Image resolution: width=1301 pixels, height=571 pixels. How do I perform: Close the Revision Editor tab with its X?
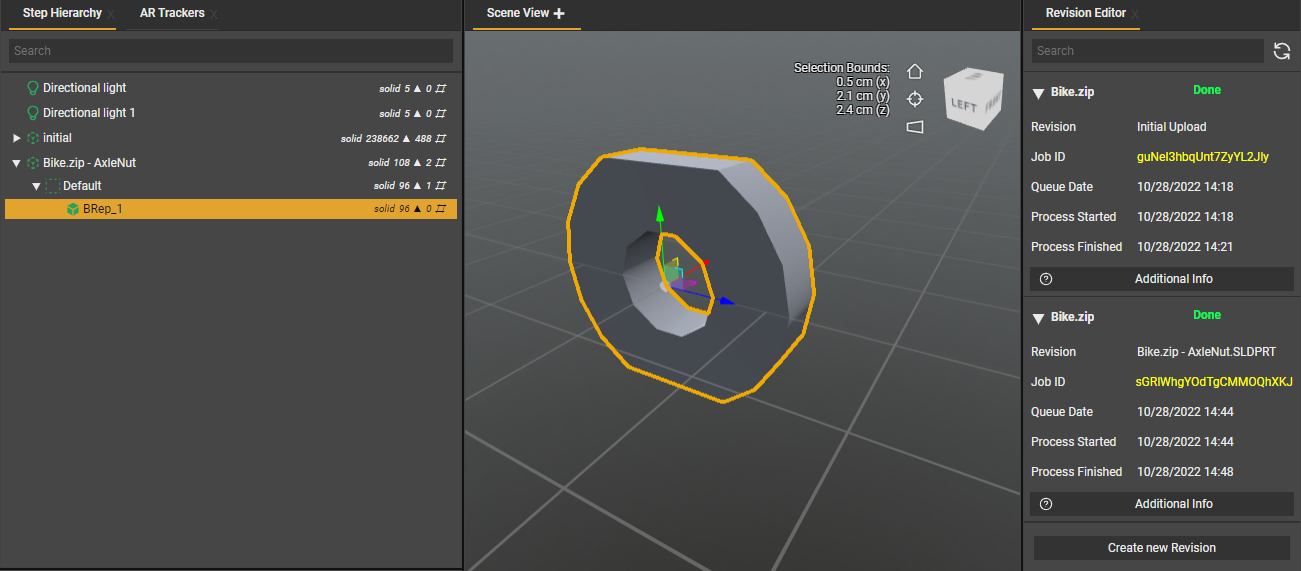click(1135, 15)
